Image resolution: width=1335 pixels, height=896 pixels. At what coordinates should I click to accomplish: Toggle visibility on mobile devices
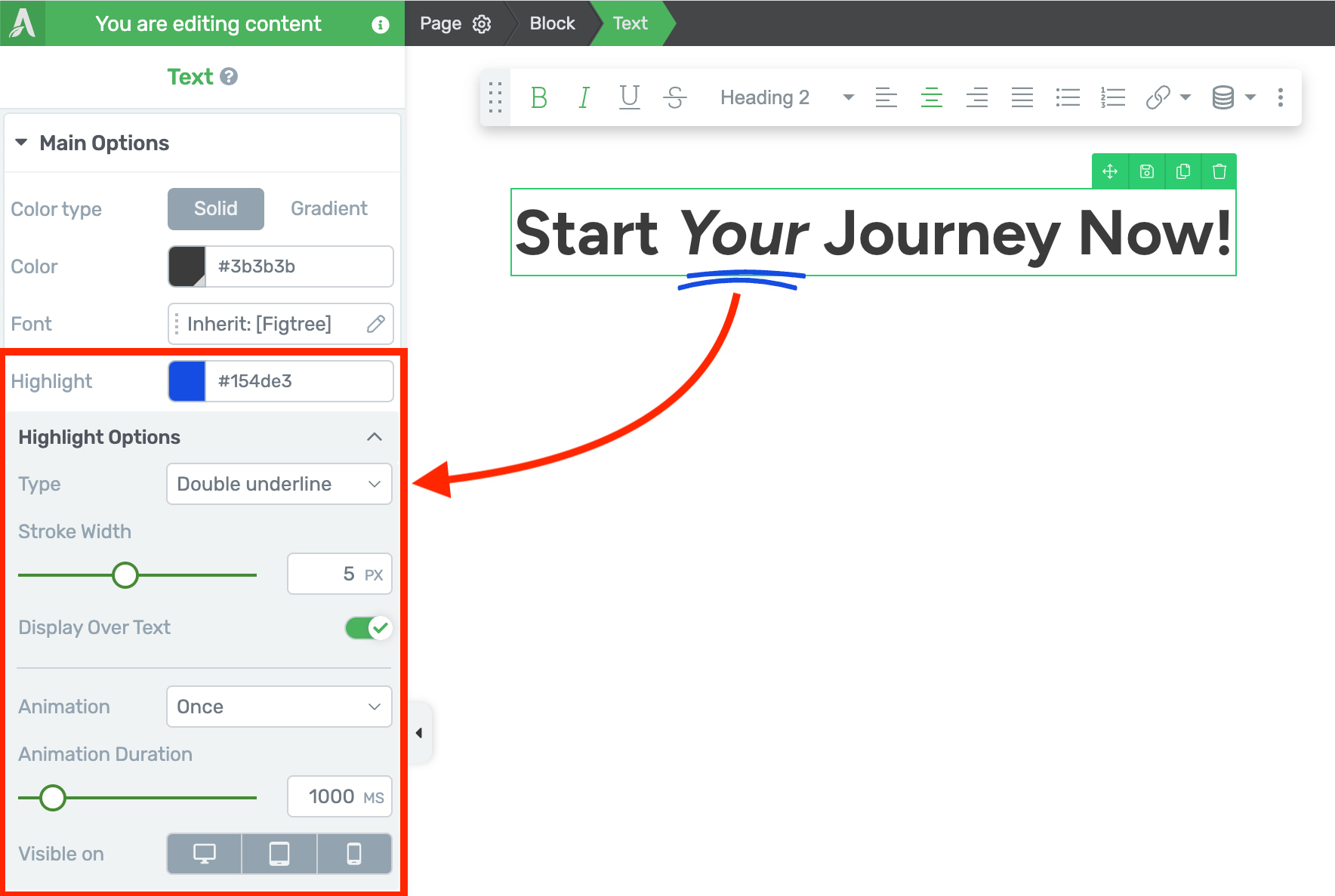[x=354, y=853]
